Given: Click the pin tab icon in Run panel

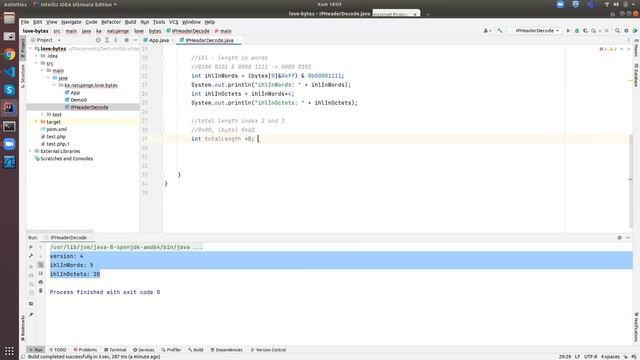Looking at the screenshot, I should point(31,315).
